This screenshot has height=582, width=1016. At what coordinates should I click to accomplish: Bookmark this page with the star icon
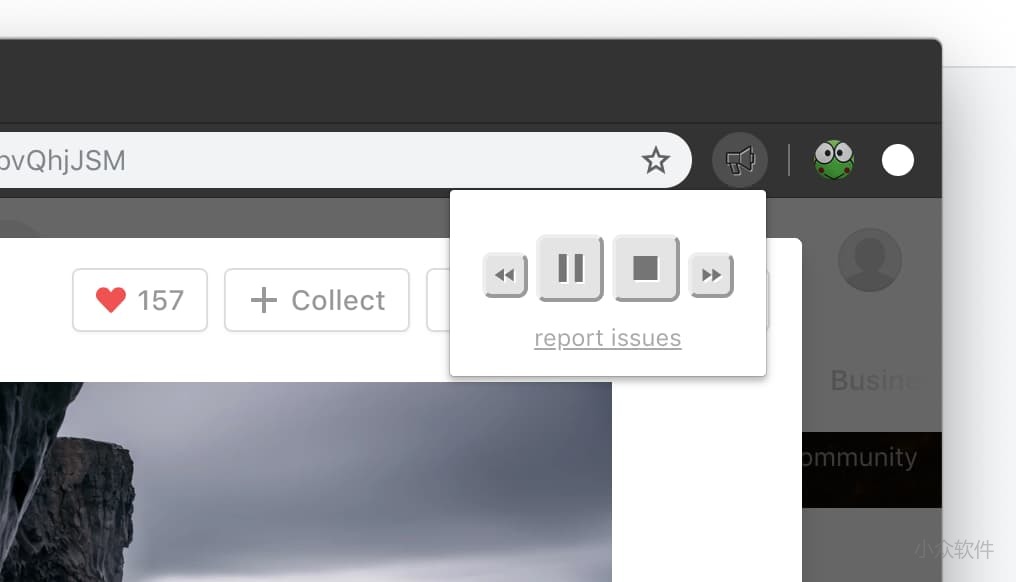pos(655,160)
